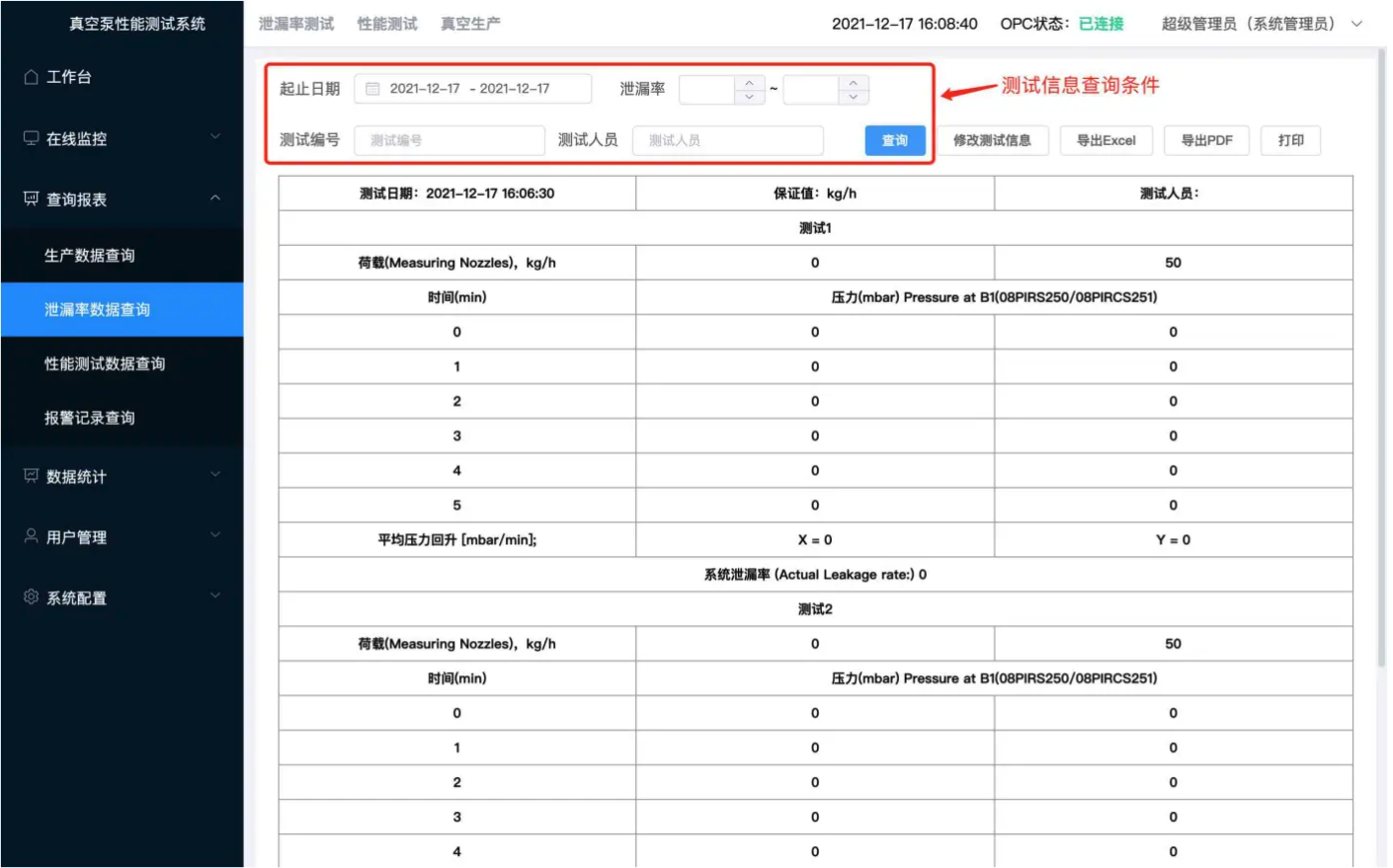Screen dimensions: 1393x868
Task: Click the 测试1 section row
Action: point(815,228)
